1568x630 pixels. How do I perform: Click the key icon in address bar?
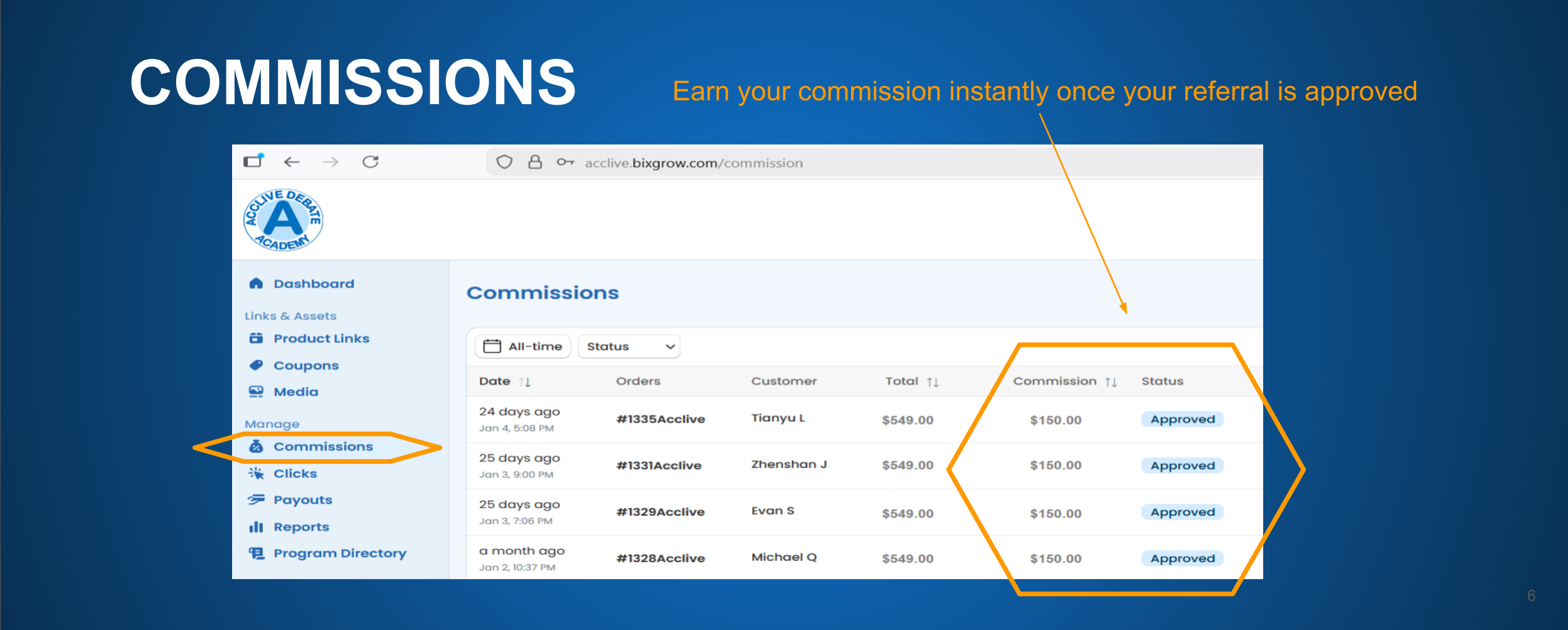[565, 163]
